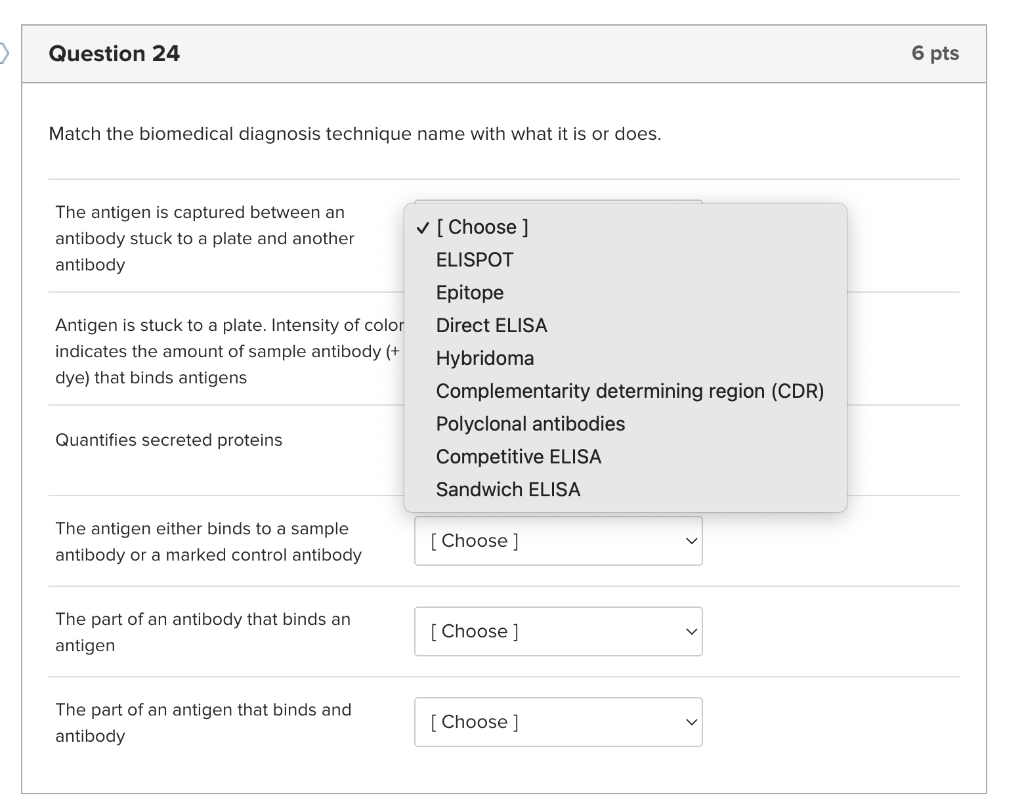Click the chevron arrow beside the lowest Choose box
1024x810 pixels.
(x=689, y=721)
